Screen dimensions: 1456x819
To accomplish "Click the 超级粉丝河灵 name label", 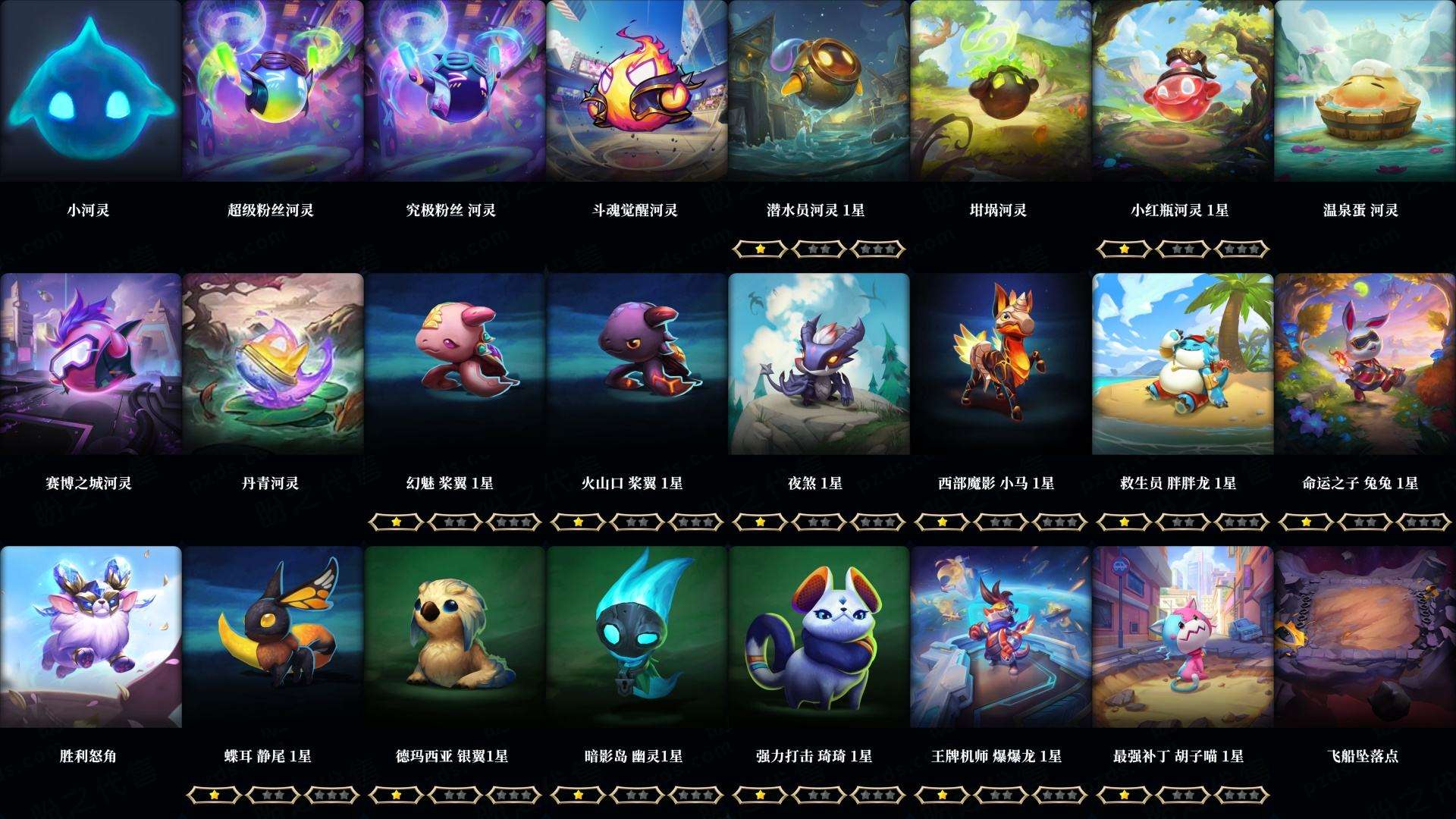I will (271, 210).
